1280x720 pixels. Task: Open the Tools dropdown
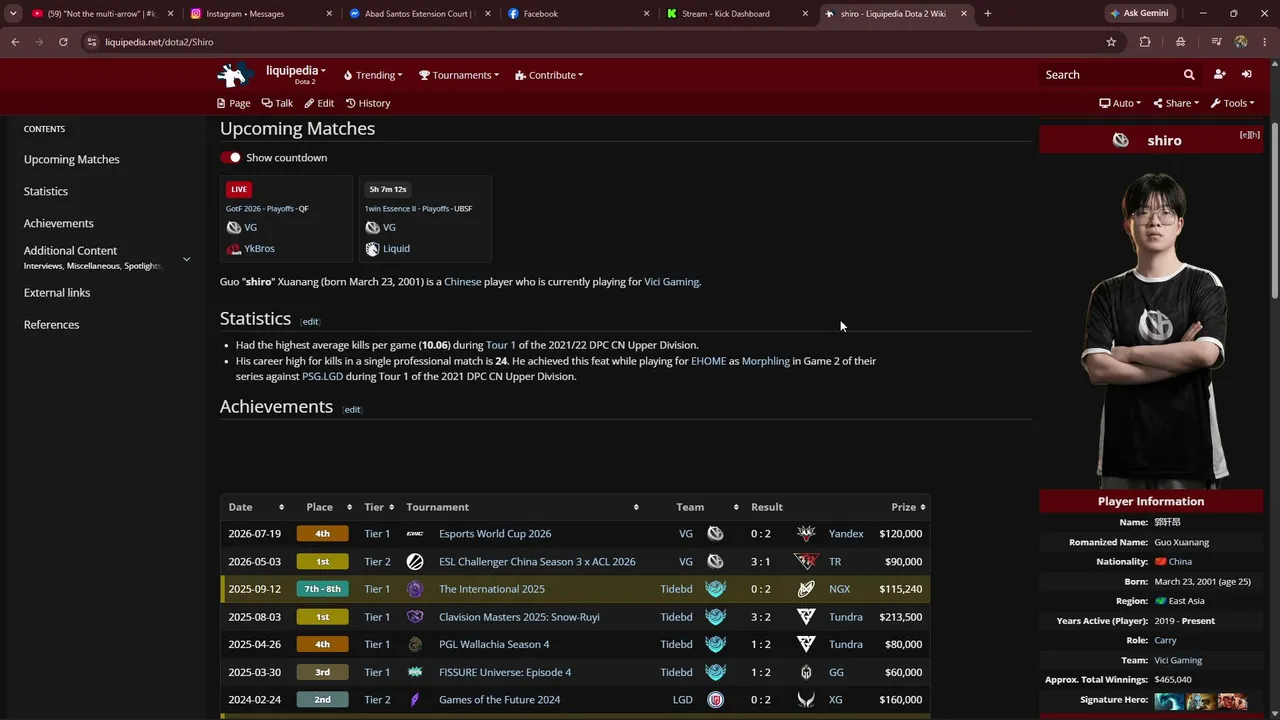tap(1232, 103)
